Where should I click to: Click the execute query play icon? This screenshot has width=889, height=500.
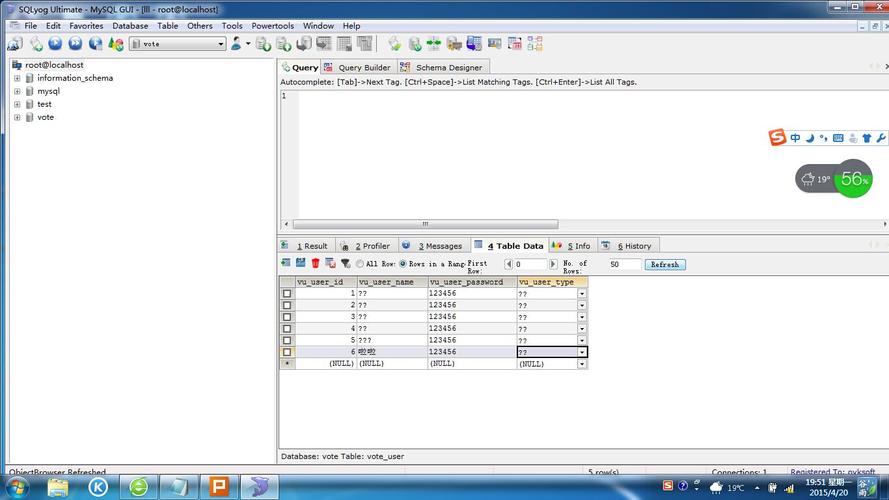55,44
